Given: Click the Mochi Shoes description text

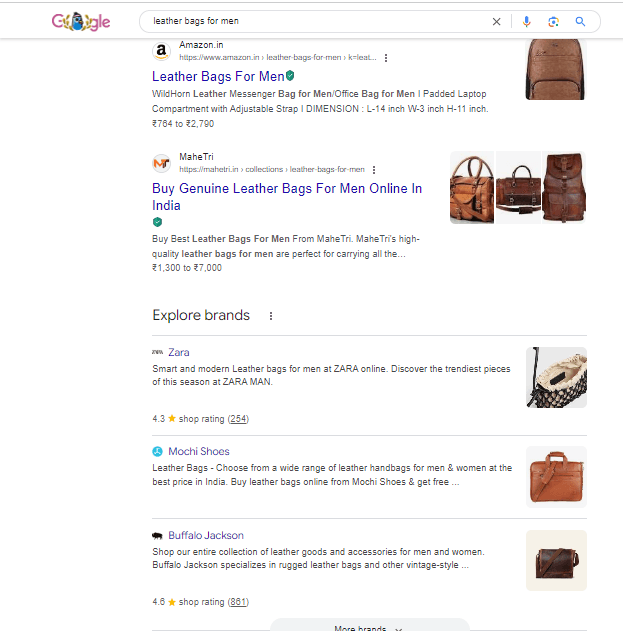Looking at the screenshot, I should point(332,475).
